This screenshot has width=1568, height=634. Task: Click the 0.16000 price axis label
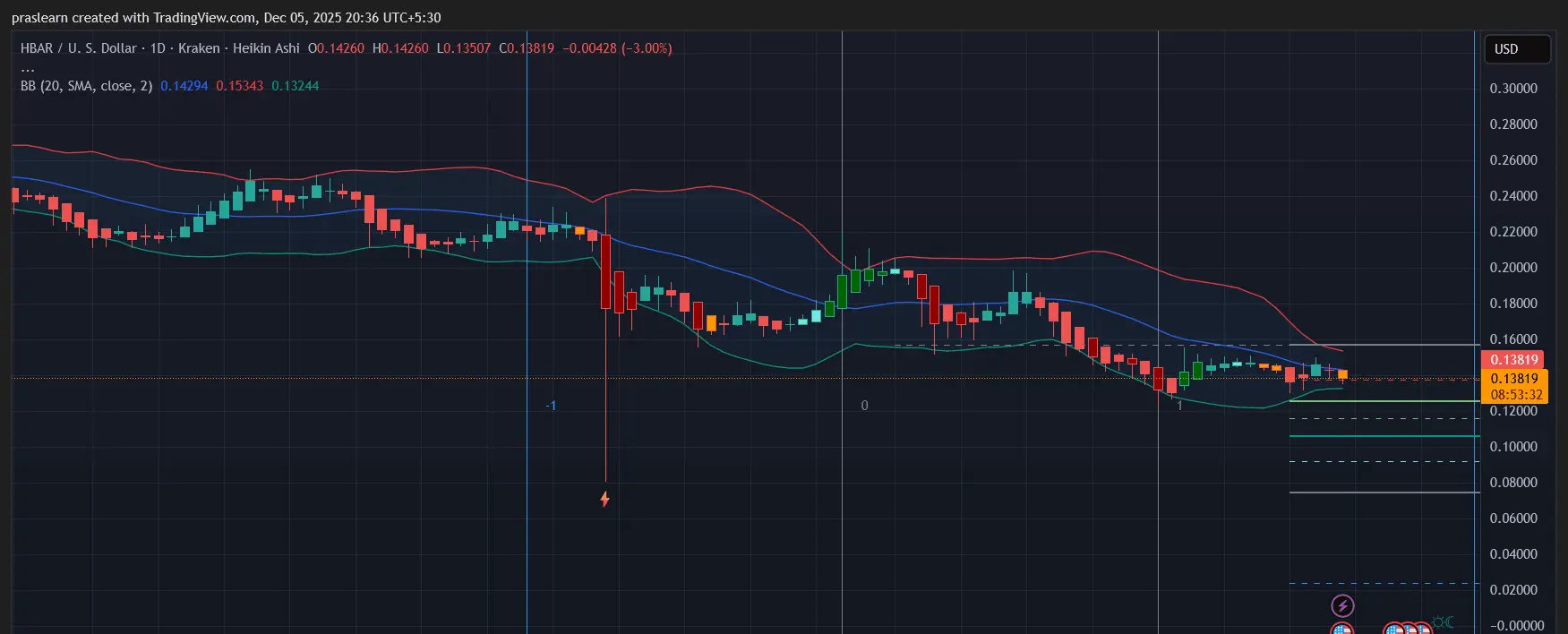pyautogui.click(x=1513, y=339)
